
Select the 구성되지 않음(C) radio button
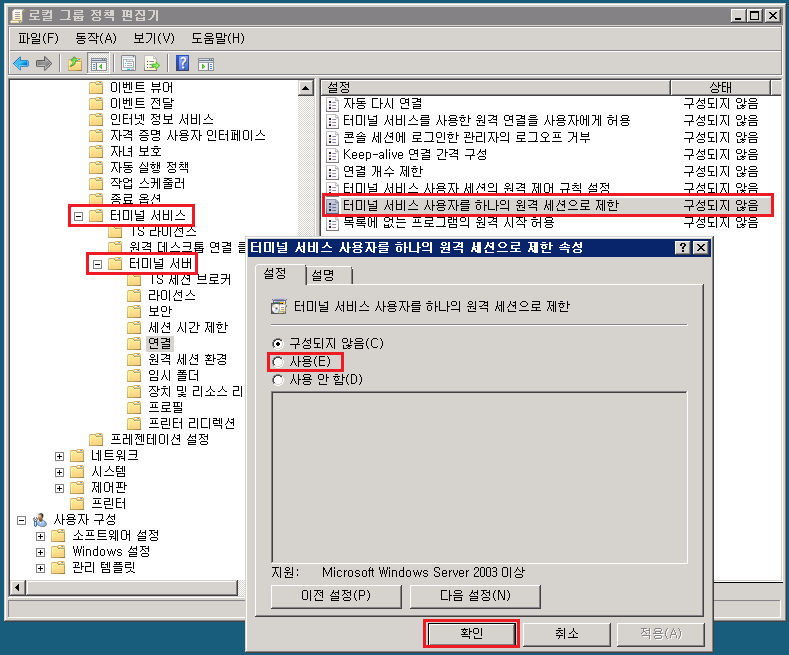(277, 344)
